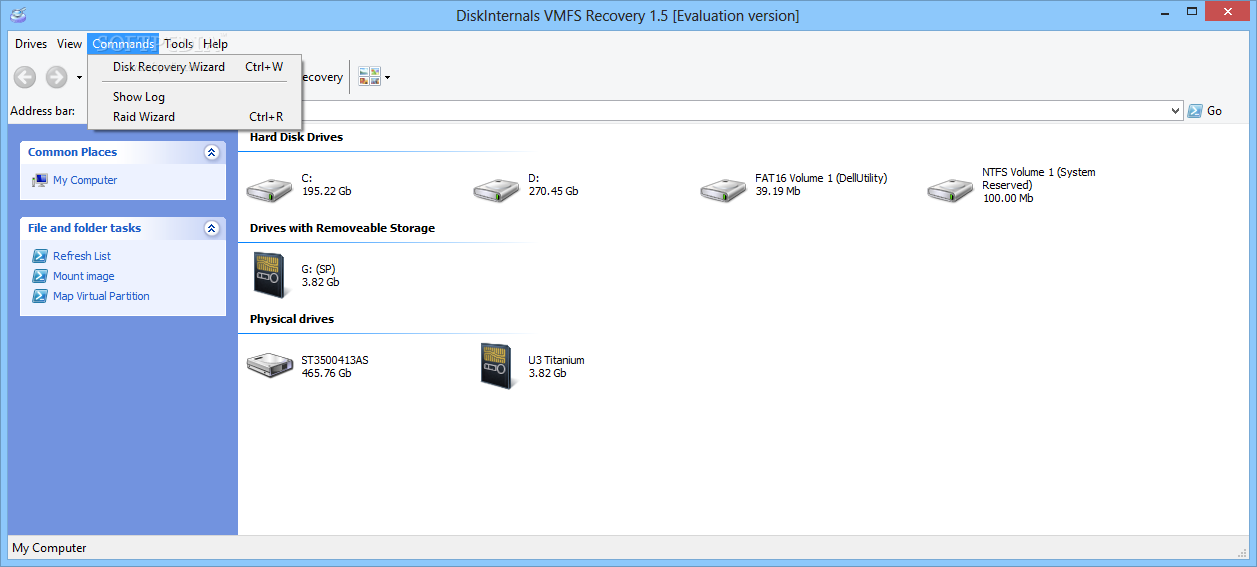
Task: Click the My Computer icon in sidebar
Action: click(x=40, y=180)
